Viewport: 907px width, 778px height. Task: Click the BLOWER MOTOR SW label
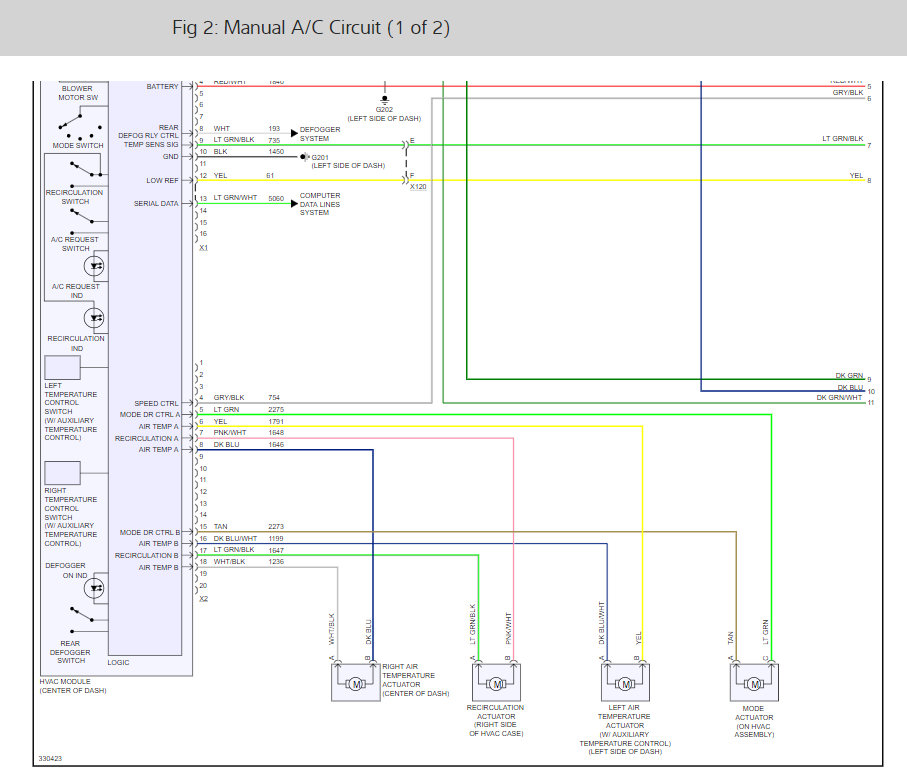[78, 93]
